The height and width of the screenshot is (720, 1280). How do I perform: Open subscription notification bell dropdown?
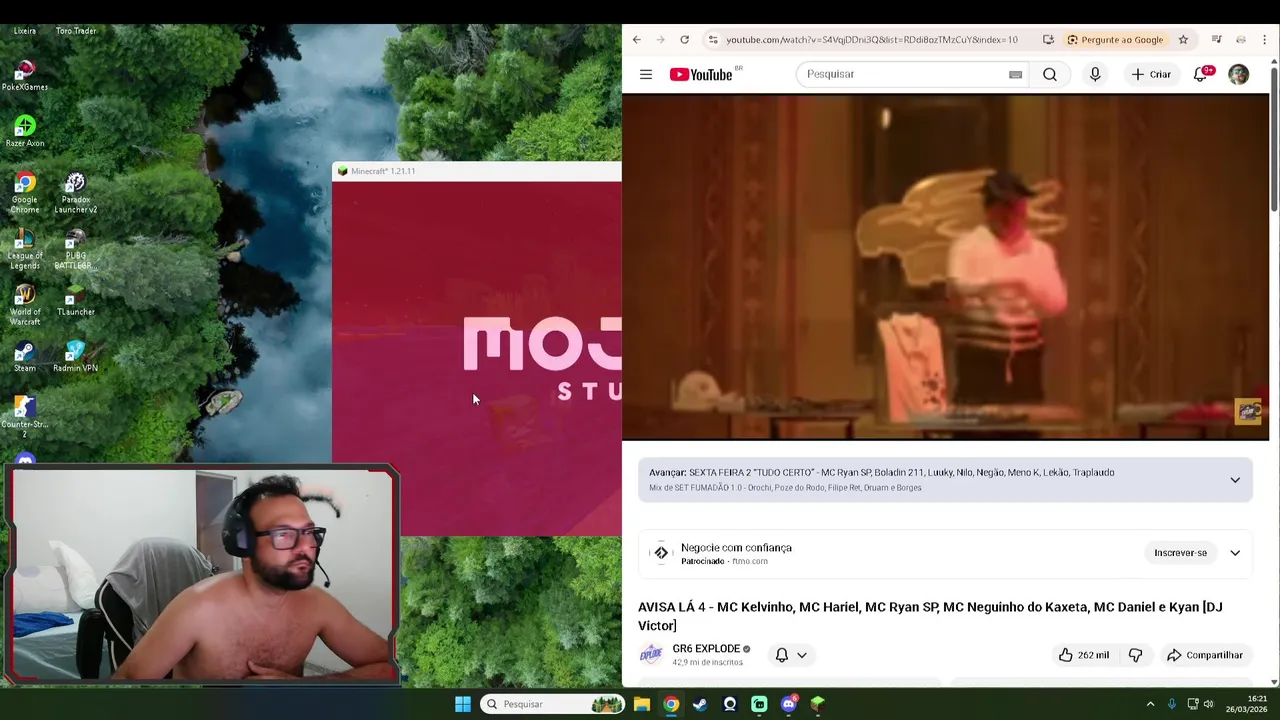(x=791, y=655)
